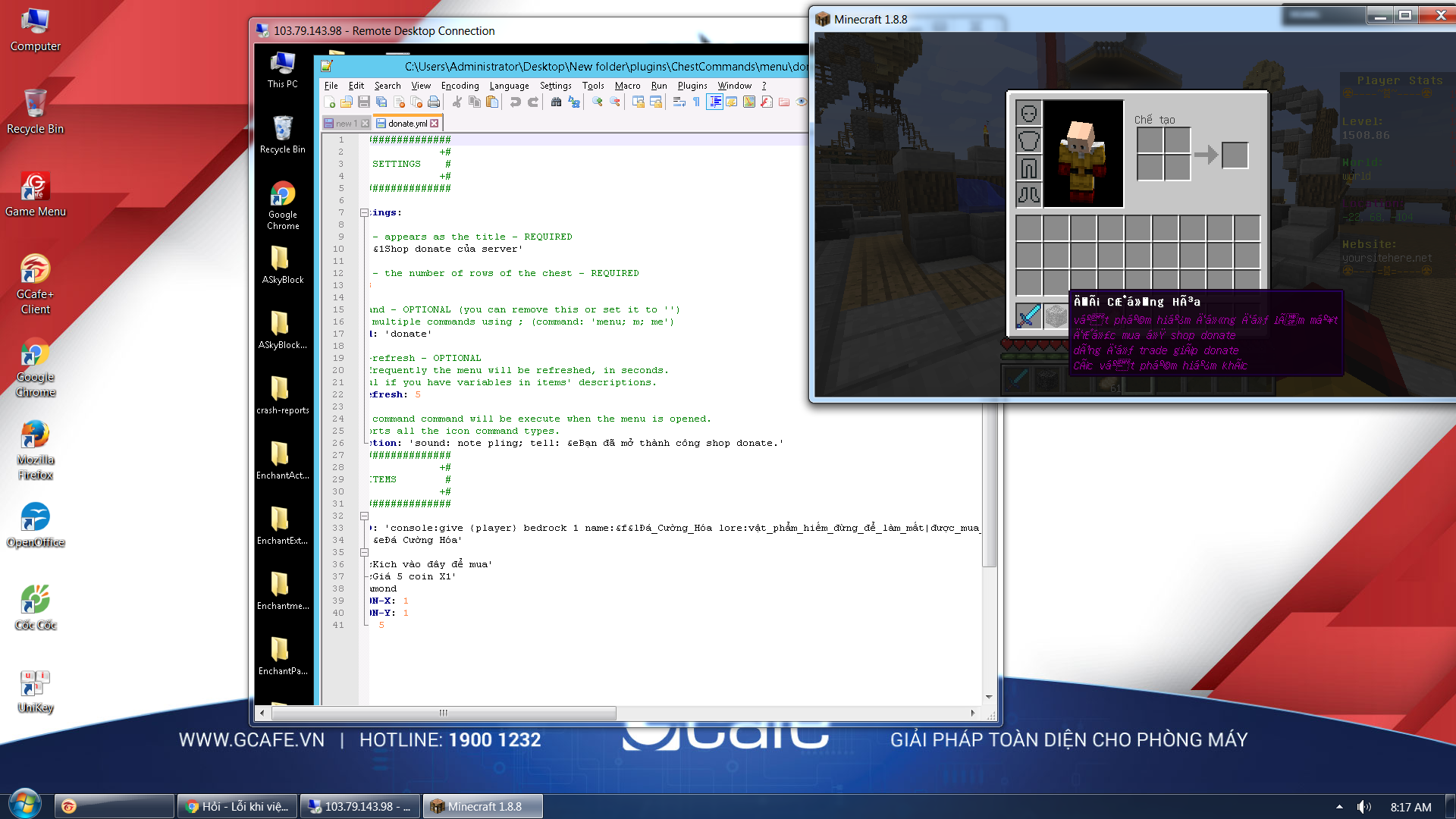Open the Encoding menu
Image resolution: width=1456 pixels, height=819 pixels.
click(x=460, y=86)
